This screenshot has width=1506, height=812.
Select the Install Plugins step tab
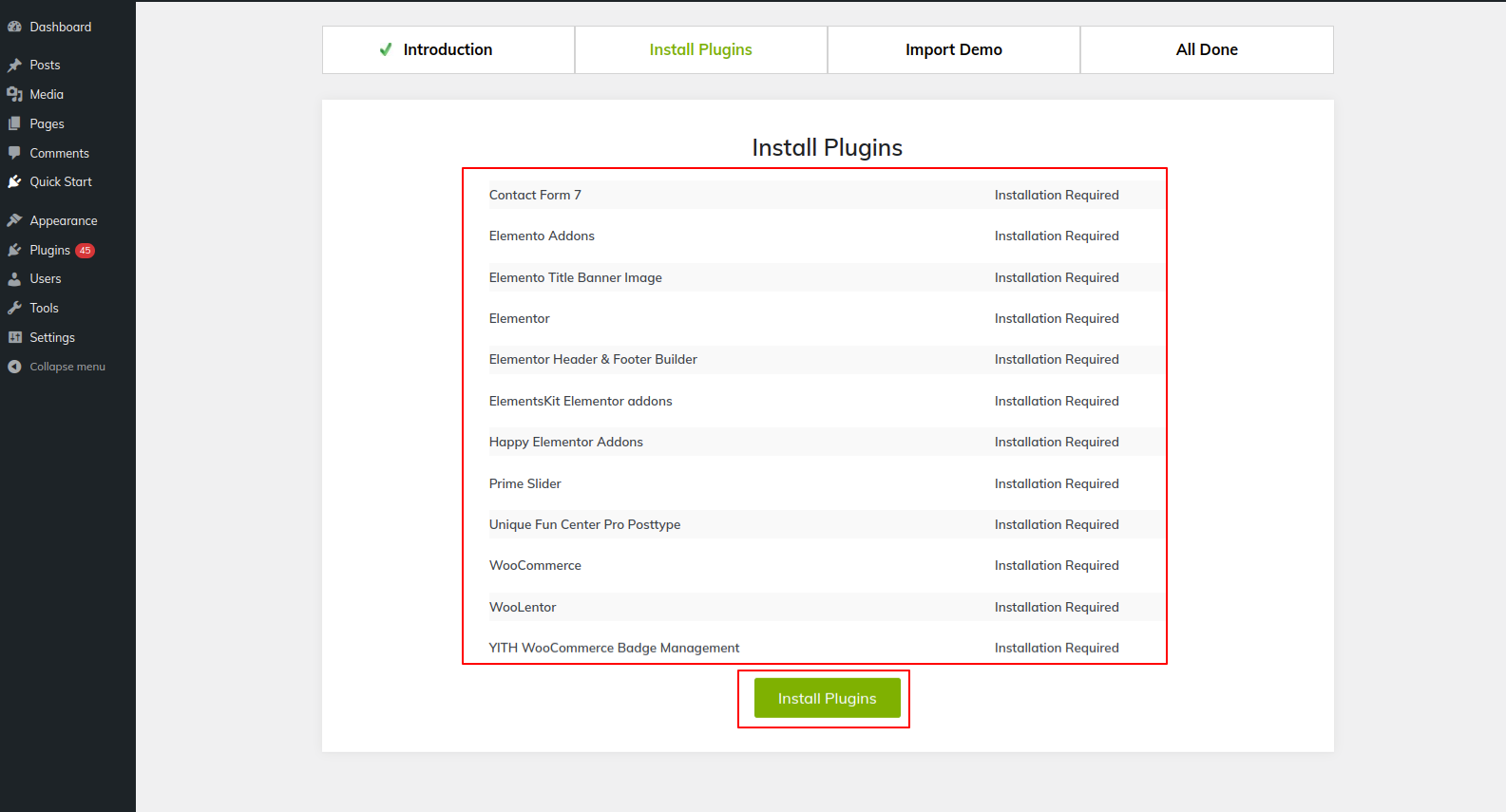click(x=700, y=49)
